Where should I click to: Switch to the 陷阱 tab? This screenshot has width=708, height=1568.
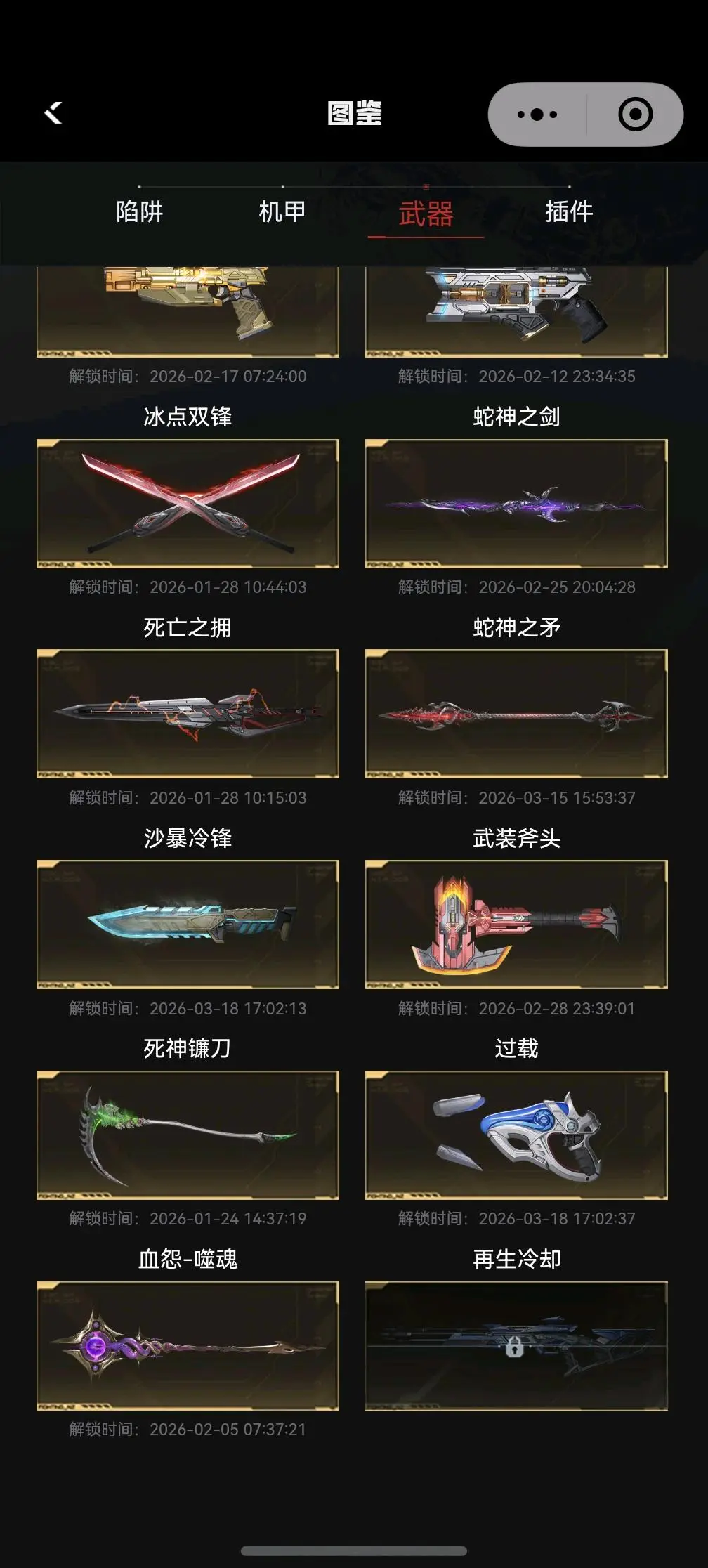(140, 211)
